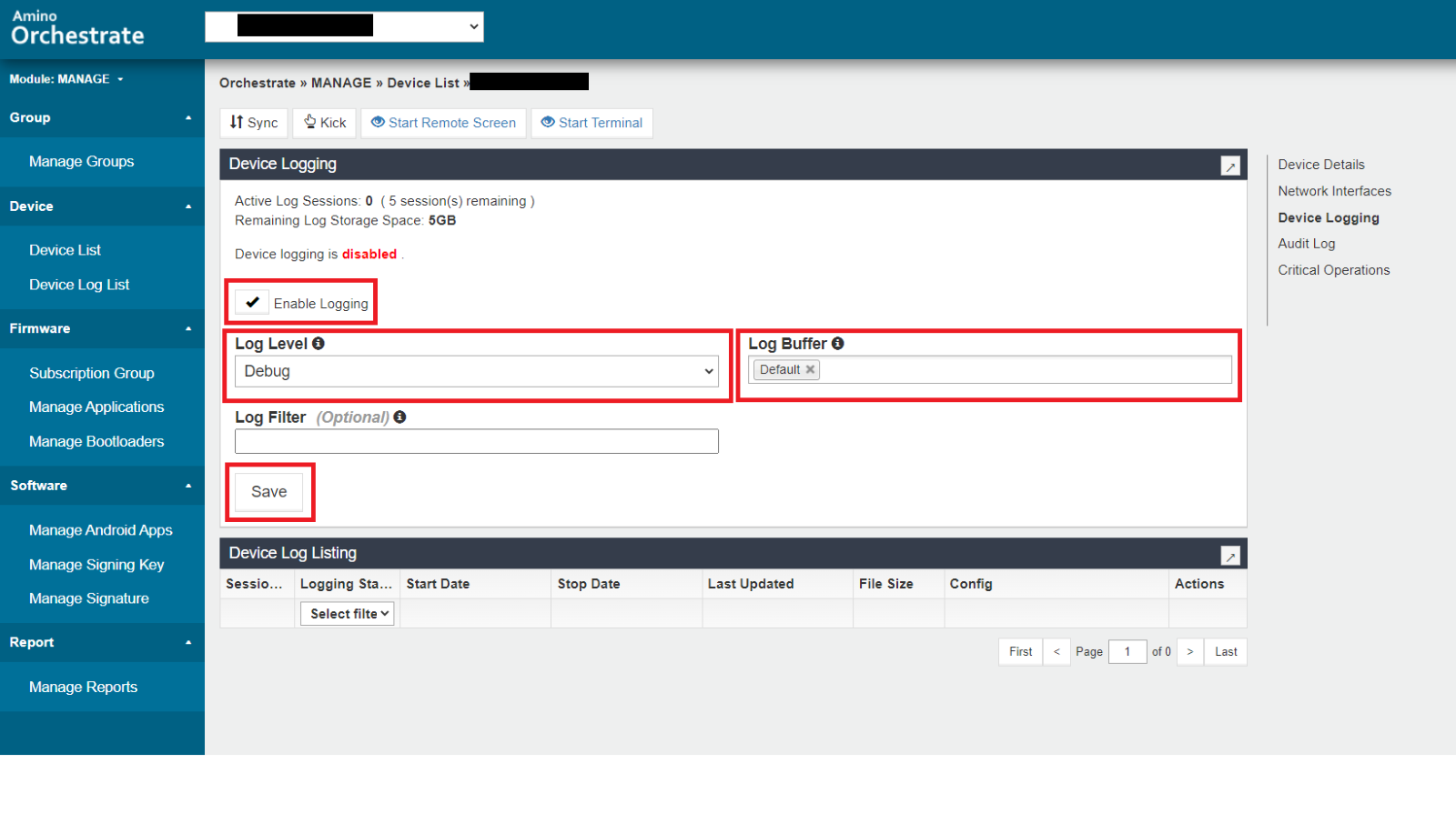Image resolution: width=1456 pixels, height=834 pixels.
Task: Go to Last page
Action: [1226, 652]
